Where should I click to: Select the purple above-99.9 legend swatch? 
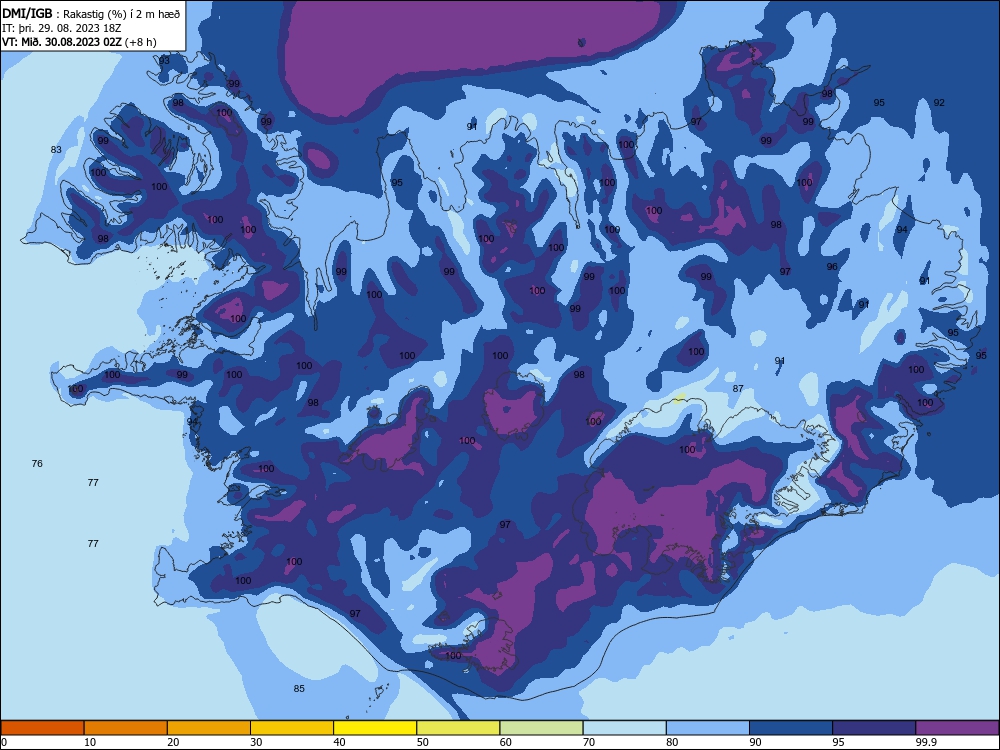tap(957, 728)
